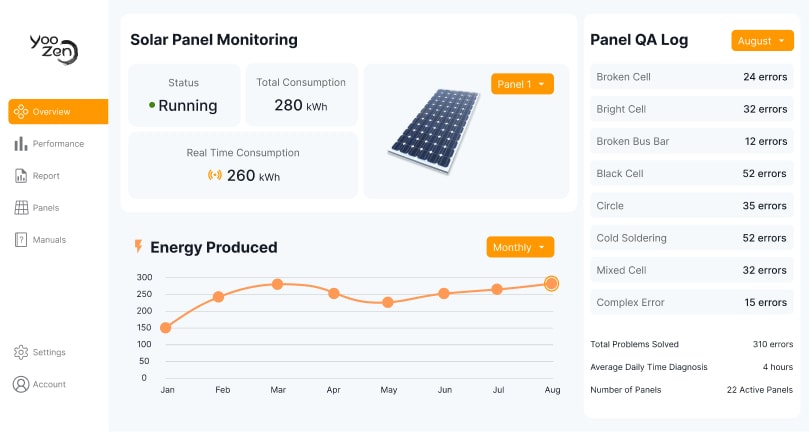This screenshot has width=809, height=432.
Task: Click the Account profile icon
Action: click(20, 384)
